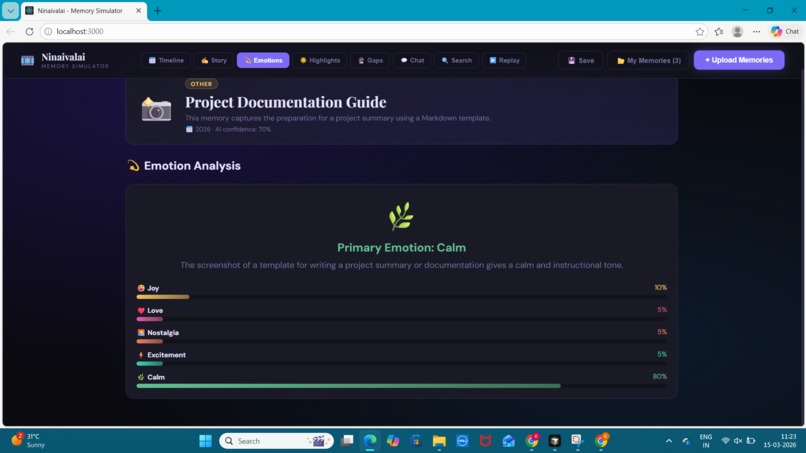Click the Joy emoji icon

(141, 288)
